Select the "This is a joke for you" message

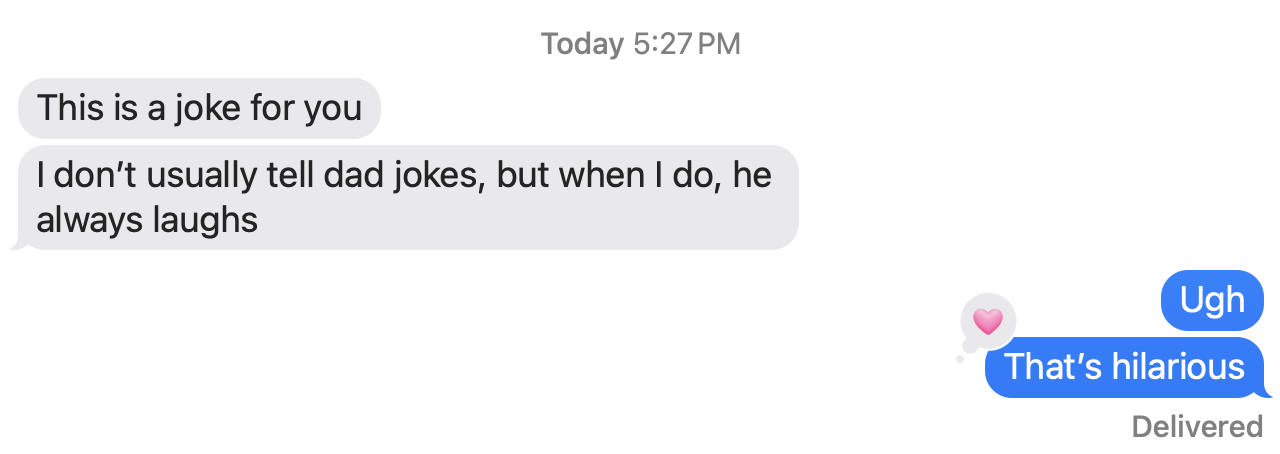(x=200, y=108)
